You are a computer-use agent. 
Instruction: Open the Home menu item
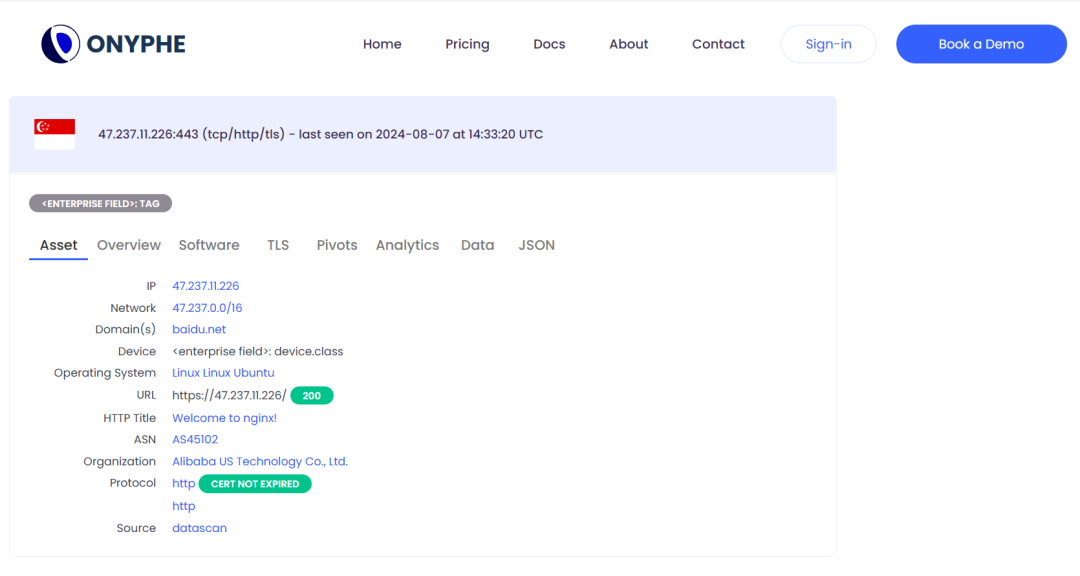382,44
